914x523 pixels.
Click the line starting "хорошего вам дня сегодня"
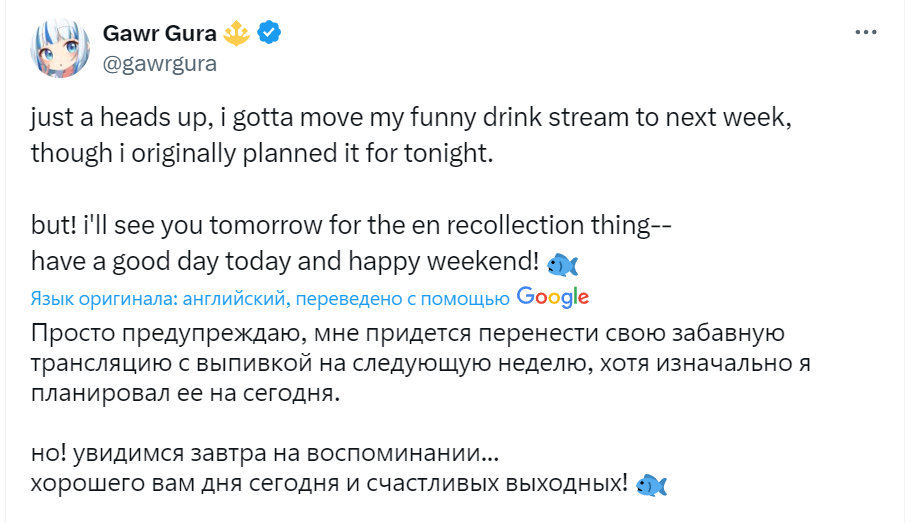pos(330,485)
